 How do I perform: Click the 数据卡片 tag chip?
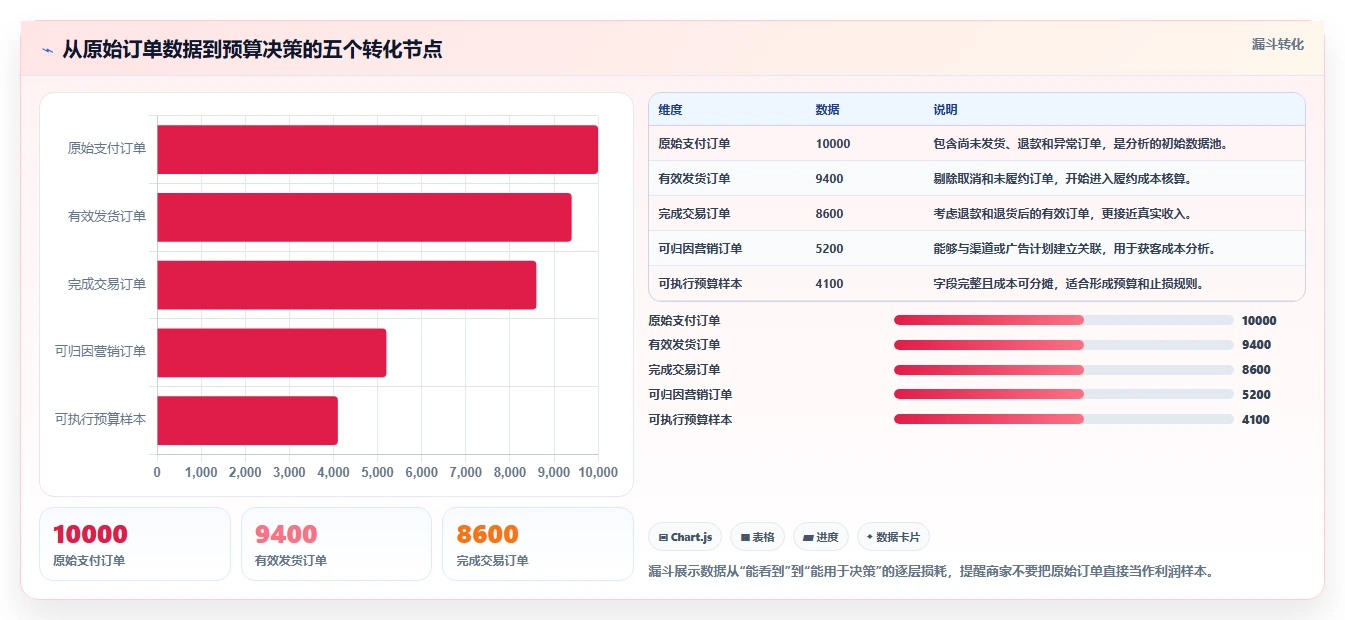893,537
